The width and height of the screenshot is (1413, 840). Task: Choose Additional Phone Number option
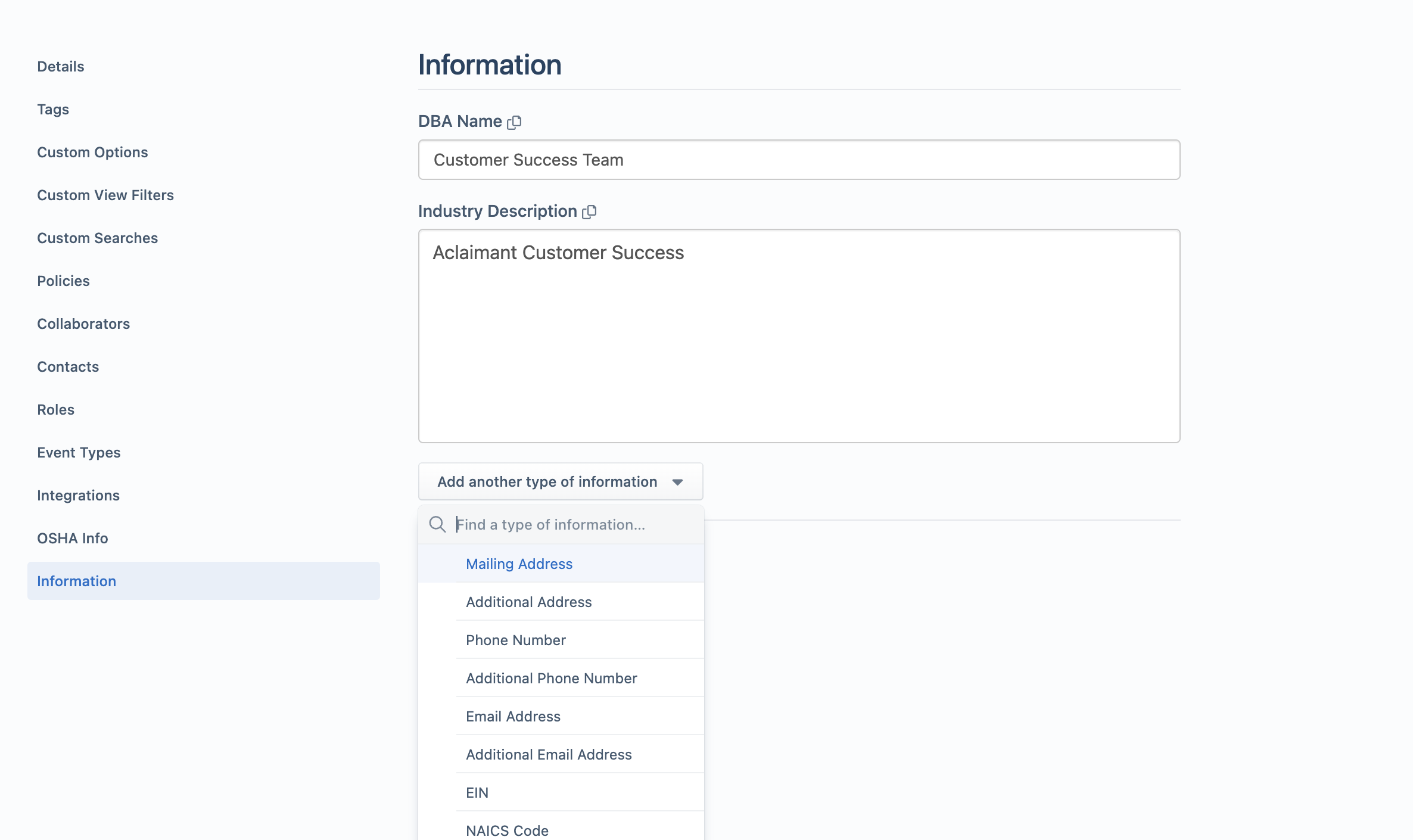click(x=561, y=678)
